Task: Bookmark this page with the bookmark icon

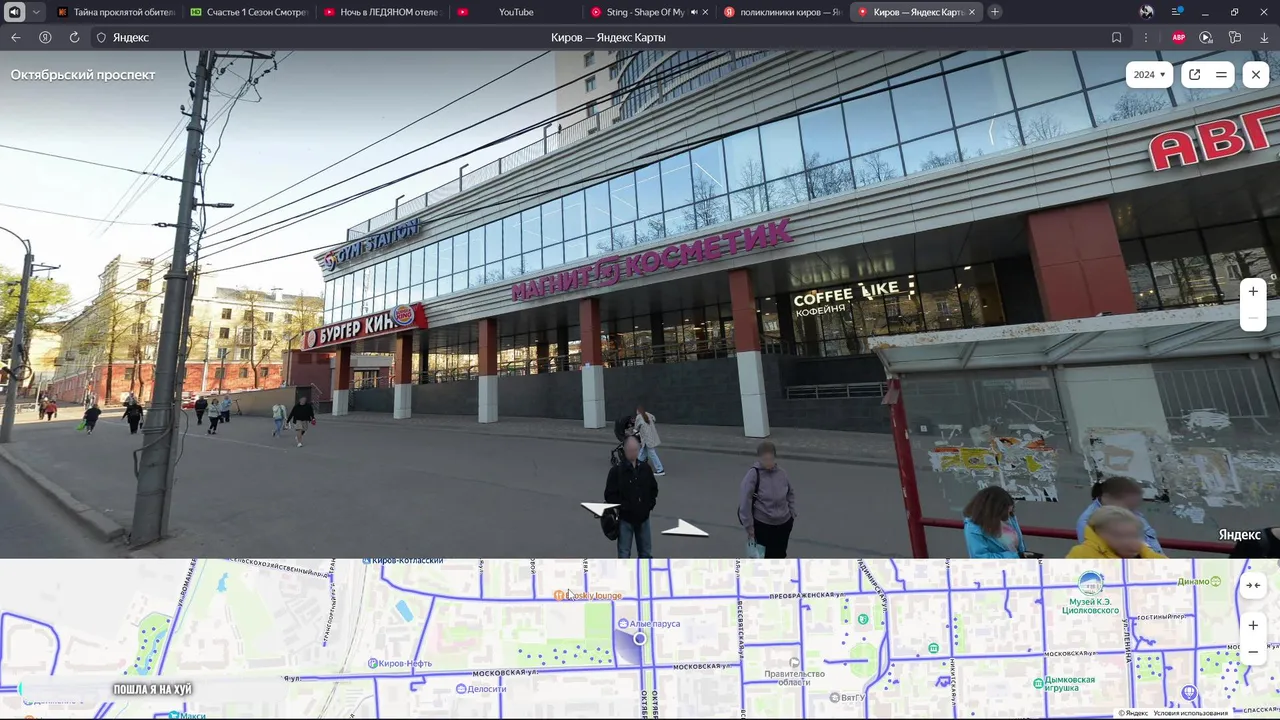Action: point(1116,37)
